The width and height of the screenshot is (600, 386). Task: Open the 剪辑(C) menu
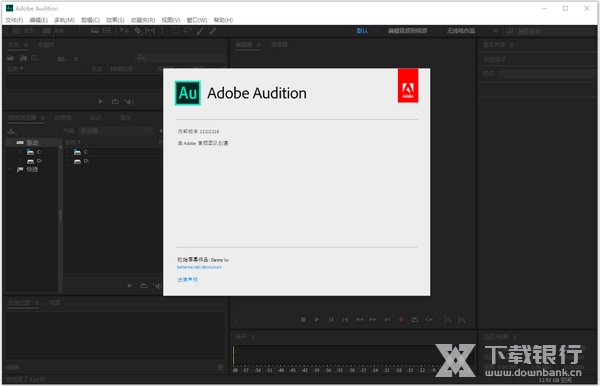click(90, 20)
